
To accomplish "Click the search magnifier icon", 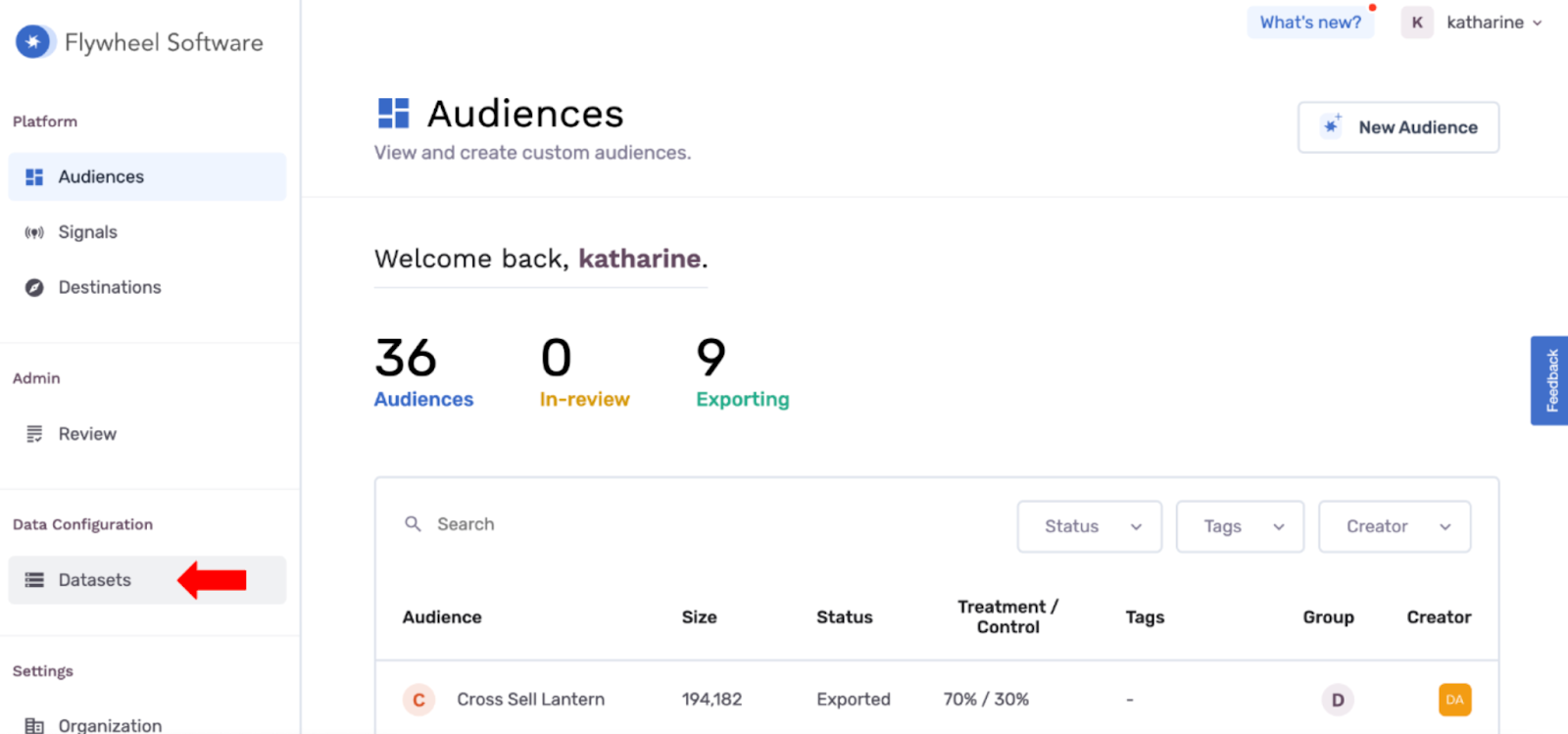I will 414,524.
